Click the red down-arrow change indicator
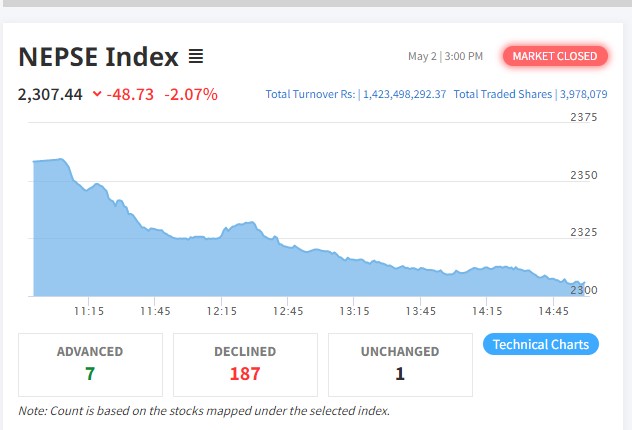Screen dimensions: 632x430 coord(97,95)
